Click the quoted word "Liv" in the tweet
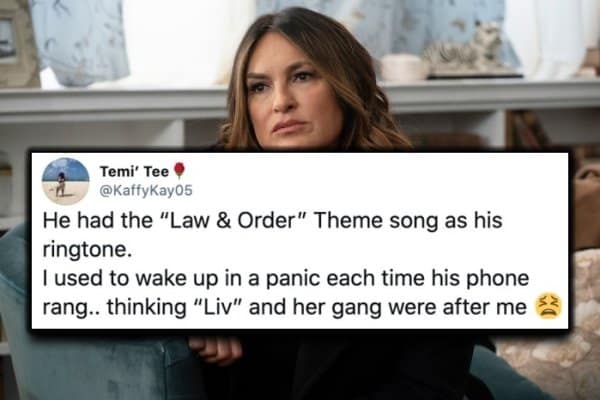Image resolution: width=600 pixels, height=400 pixels. pyautogui.click(x=218, y=307)
